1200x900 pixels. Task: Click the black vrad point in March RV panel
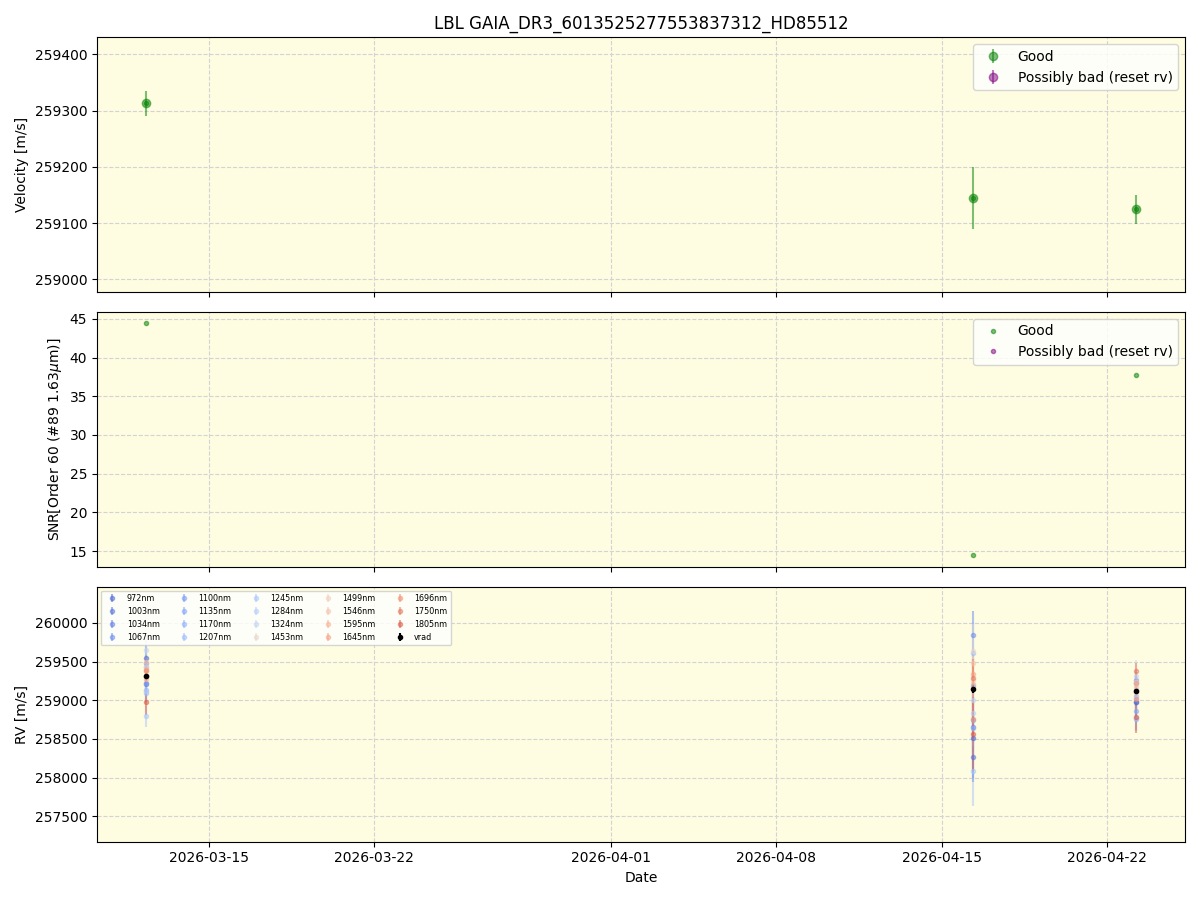tap(146, 676)
